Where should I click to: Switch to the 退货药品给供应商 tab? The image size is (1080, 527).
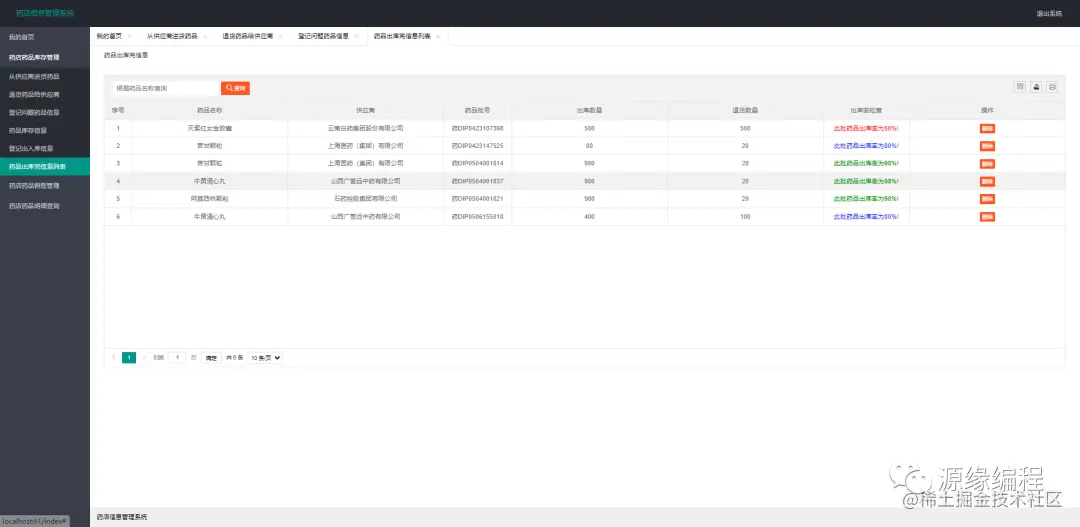(247, 37)
